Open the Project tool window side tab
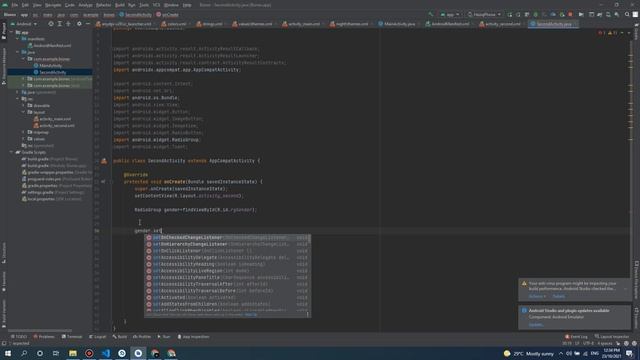This screenshot has height=360, width=640. [4, 31]
